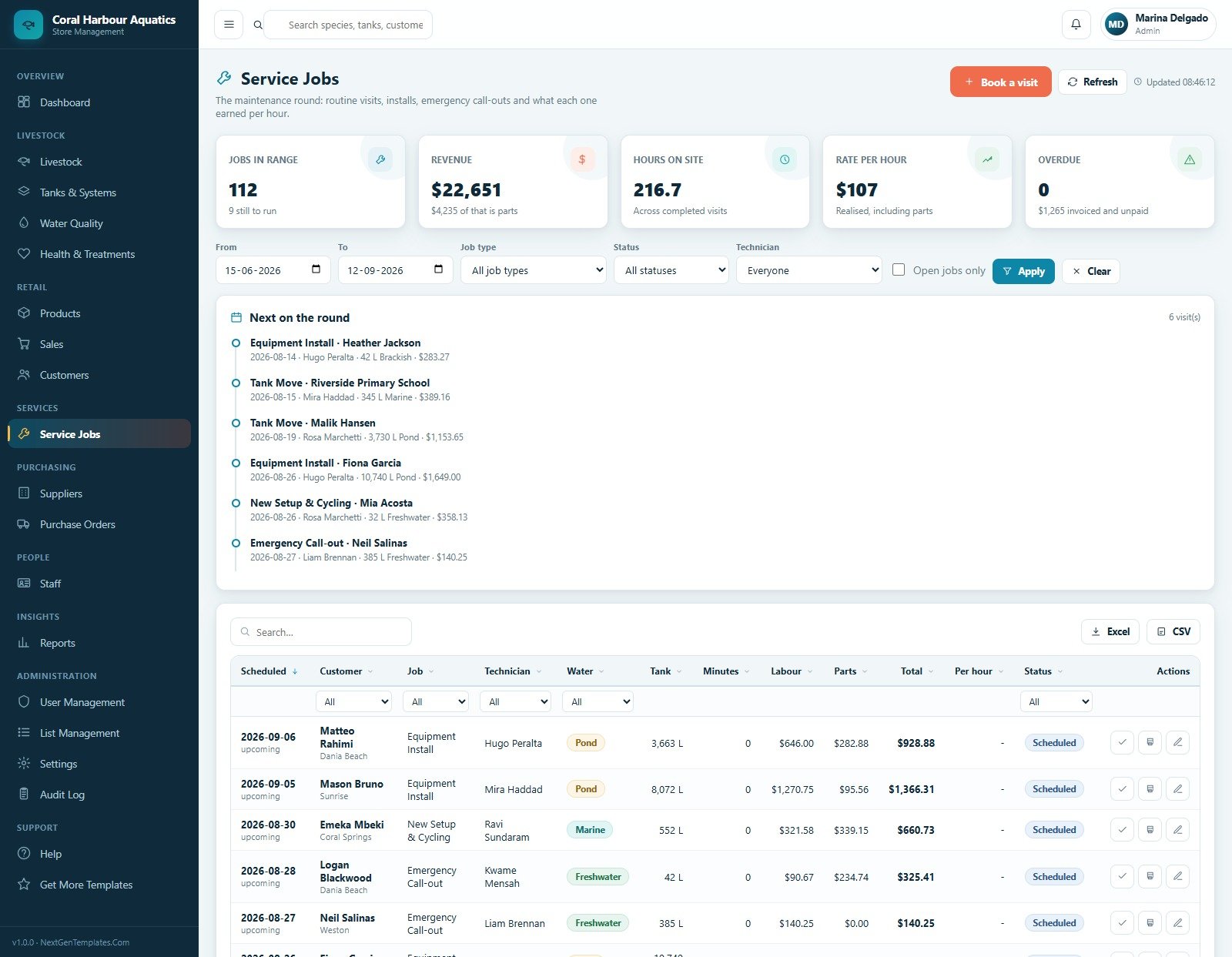1232x957 pixels.
Task: Open the Technician dropdown showing Everyone
Action: pyautogui.click(x=809, y=270)
